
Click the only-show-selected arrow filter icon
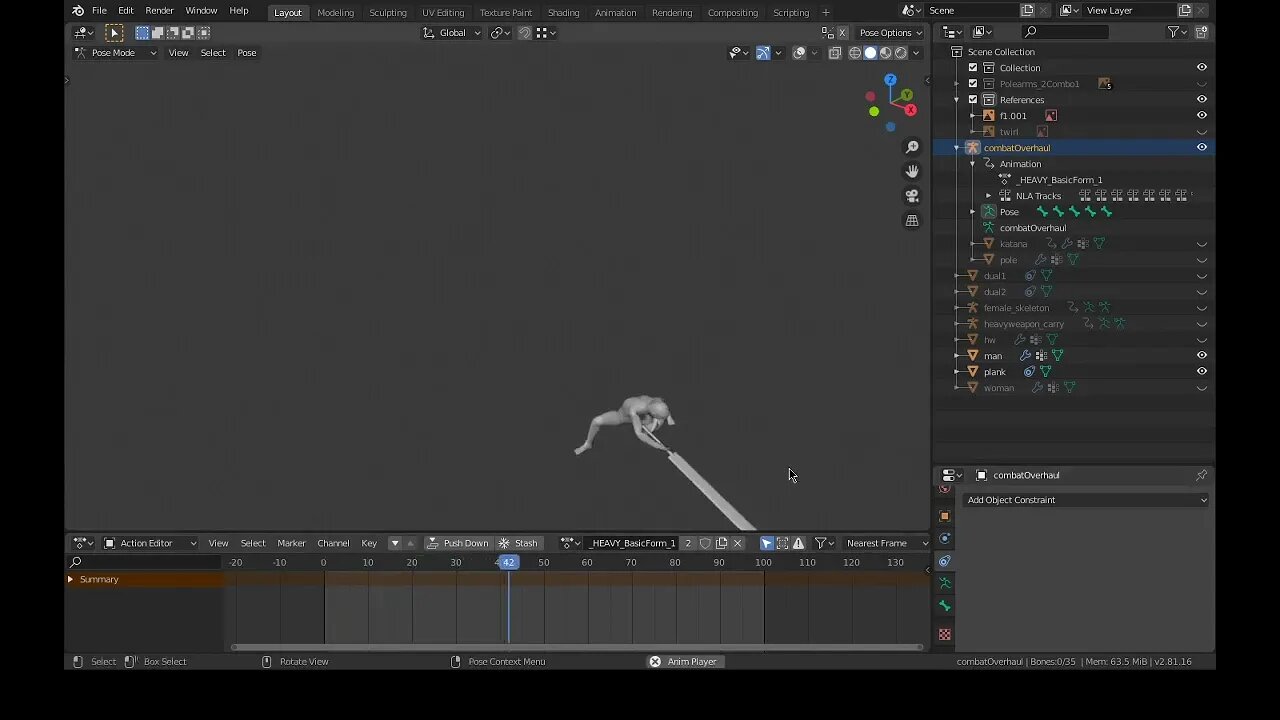tap(766, 543)
